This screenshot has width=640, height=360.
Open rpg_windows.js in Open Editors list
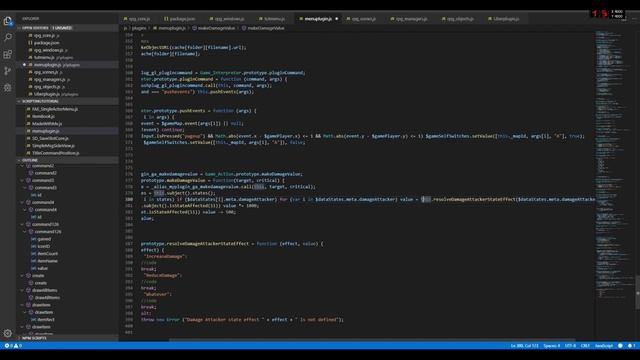pos(67,50)
